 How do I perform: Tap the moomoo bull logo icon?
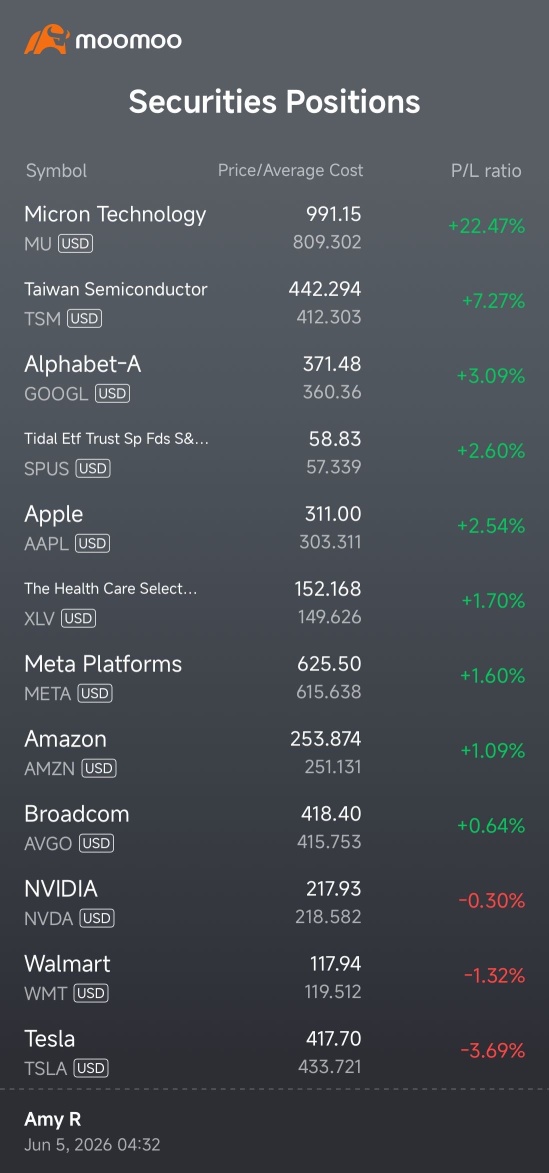click(x=47, y=40)
